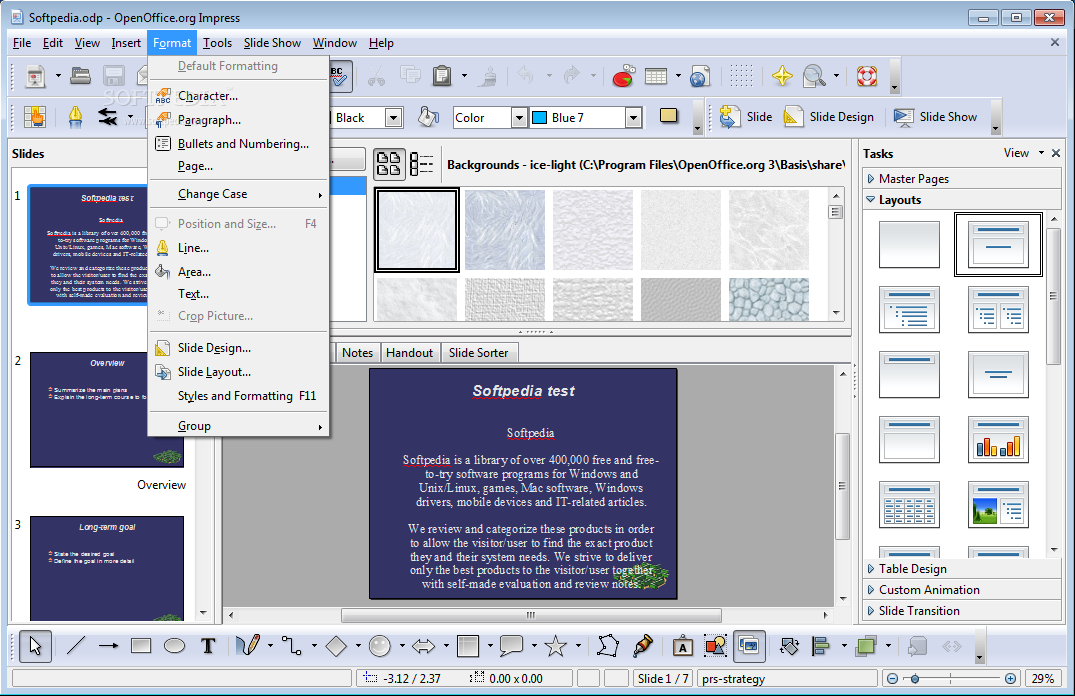Open the Tools menu

pyautogui.click(x=217, y=43)
